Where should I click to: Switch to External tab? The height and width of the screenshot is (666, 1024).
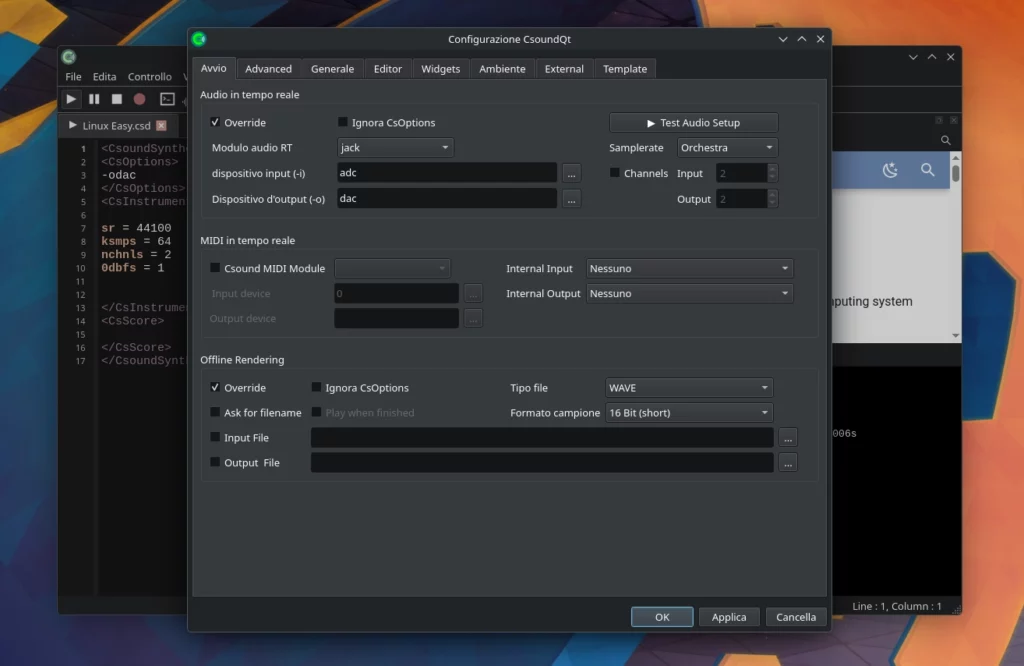[x=564, y=69]
